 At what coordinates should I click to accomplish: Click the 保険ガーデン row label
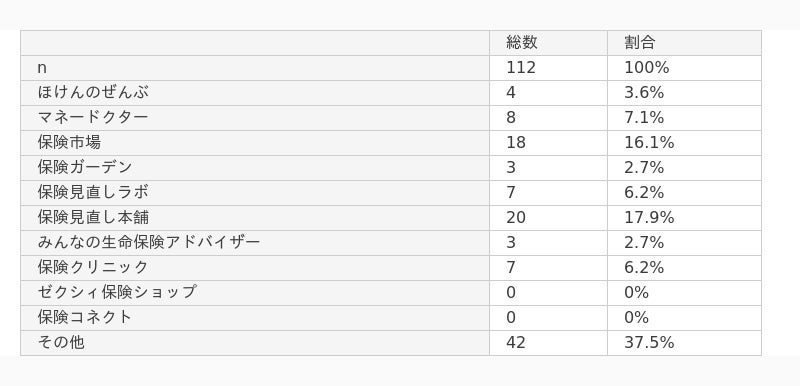(85, 167)
